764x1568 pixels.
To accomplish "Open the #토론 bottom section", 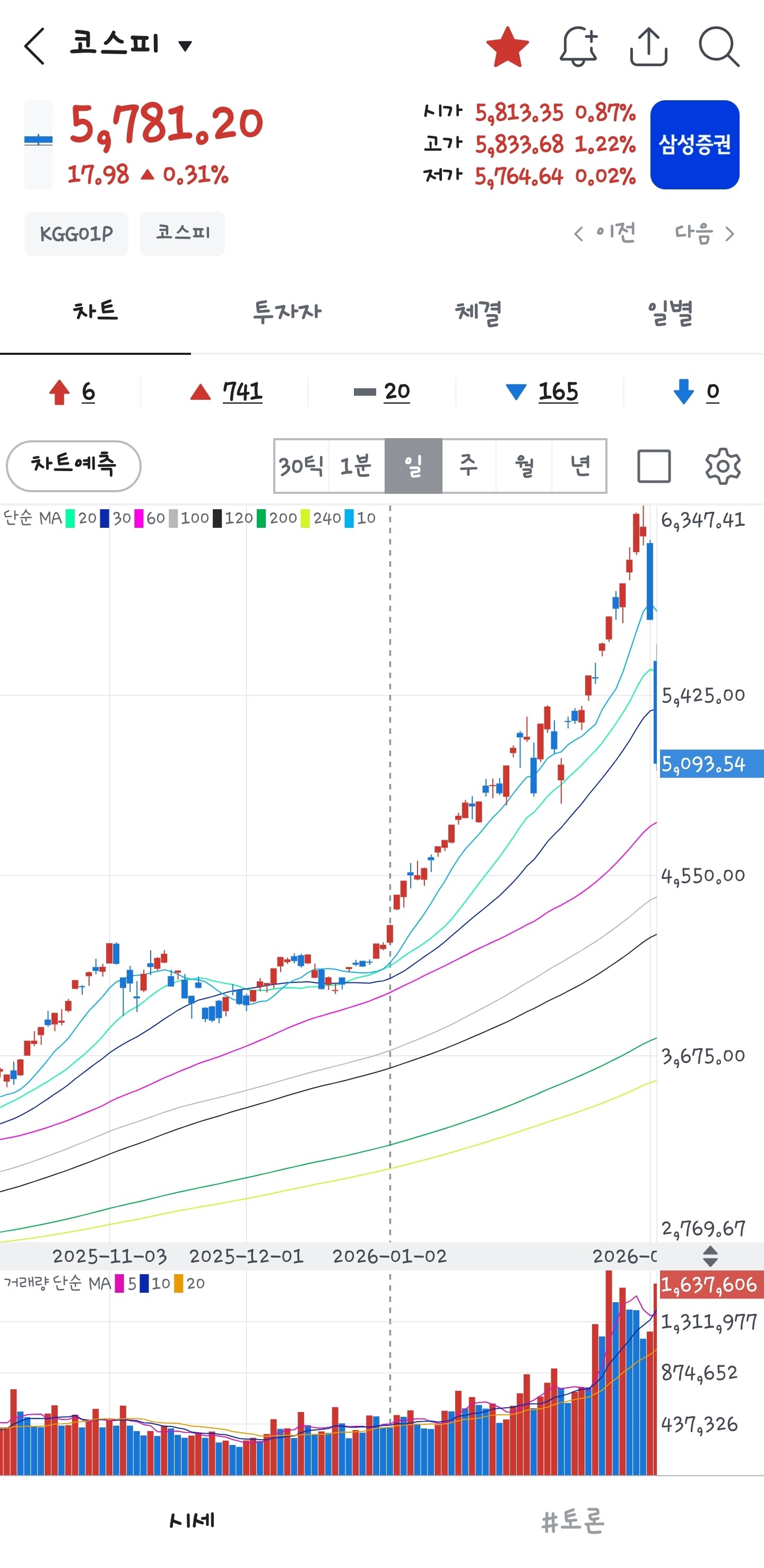I will (572, 1520).
